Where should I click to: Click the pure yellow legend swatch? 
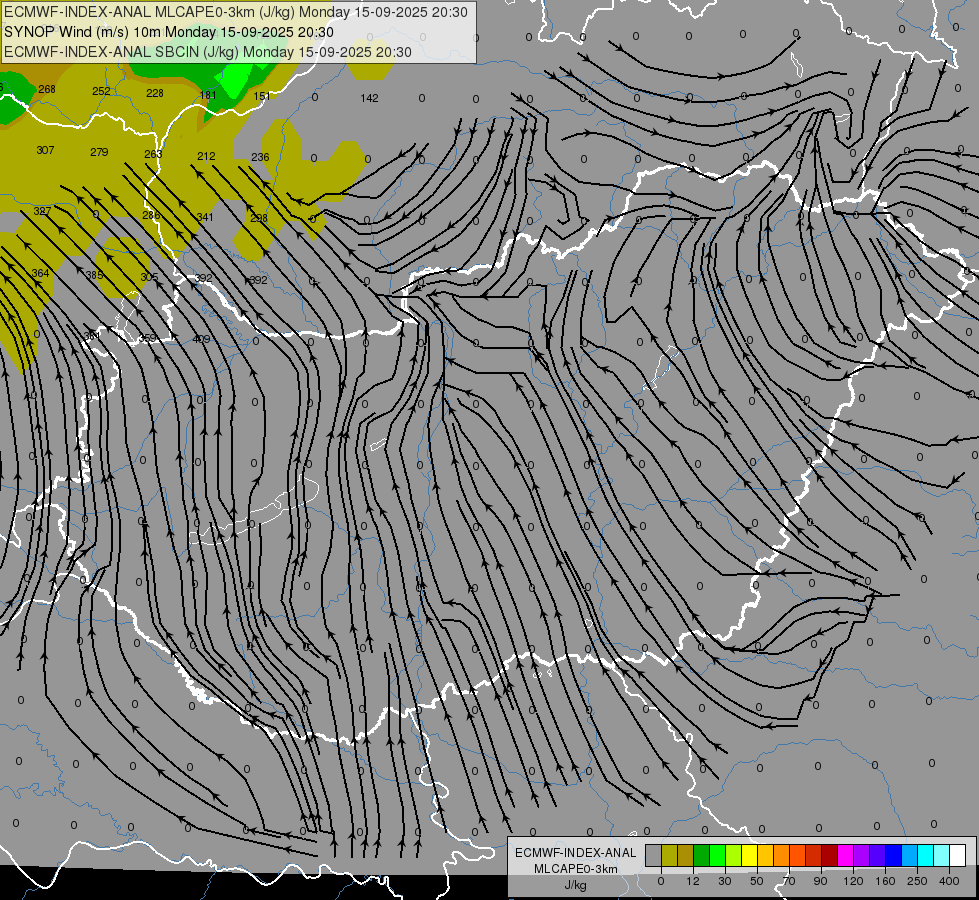(x=750, y=855)
